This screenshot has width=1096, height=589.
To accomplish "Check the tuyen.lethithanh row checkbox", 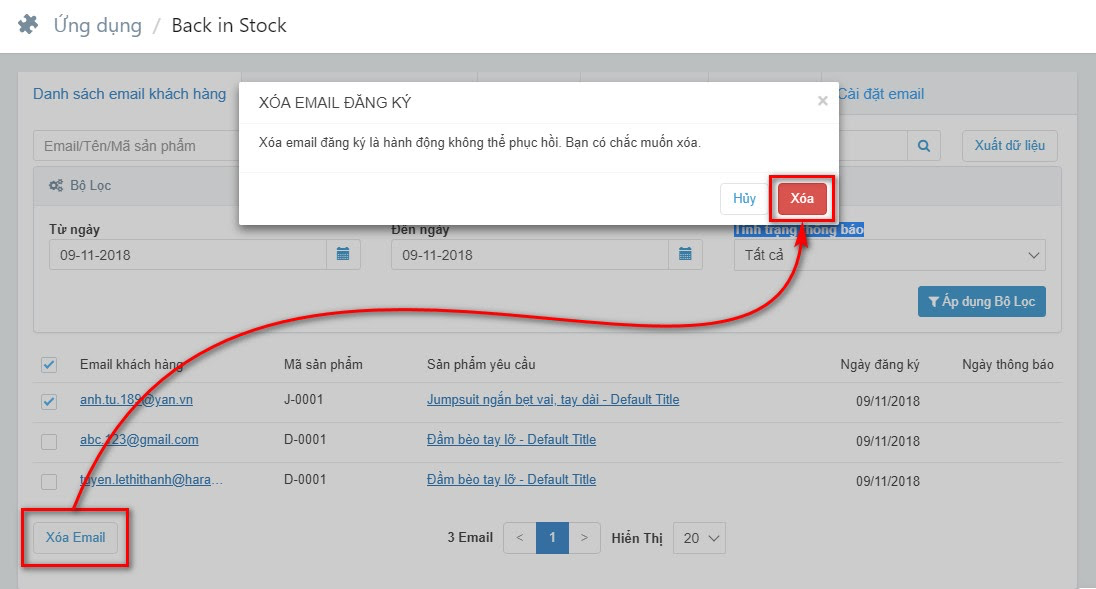I will (x=49, y=481).
